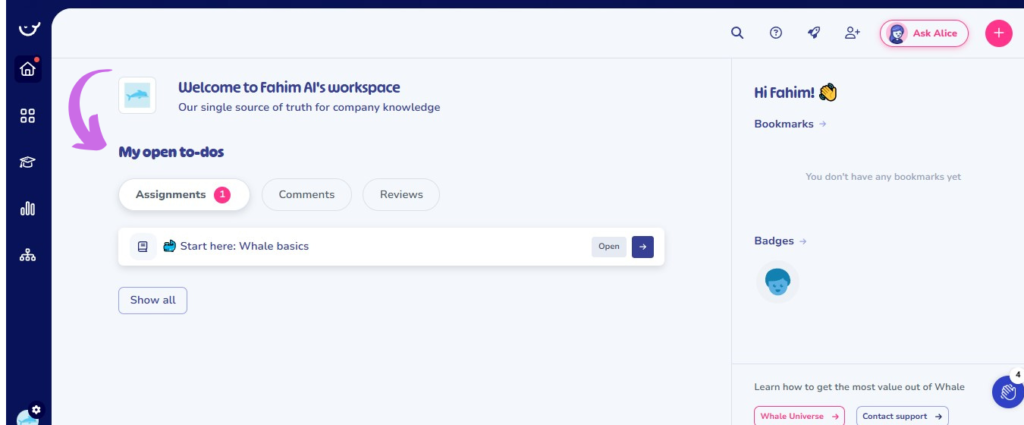The width and height of the screenshot is (1024, 425).
Task: Click 'Start here: Whale basics' text
Action: [x=244, y=246]
